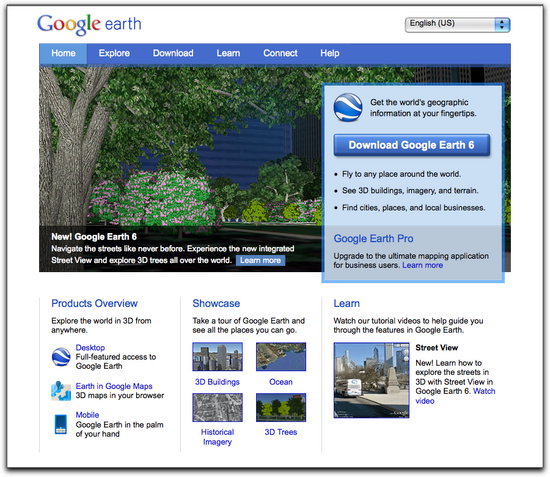Screen dimensions: 550x477
Task: Go to the Download tab
Action: coord(173,53)
